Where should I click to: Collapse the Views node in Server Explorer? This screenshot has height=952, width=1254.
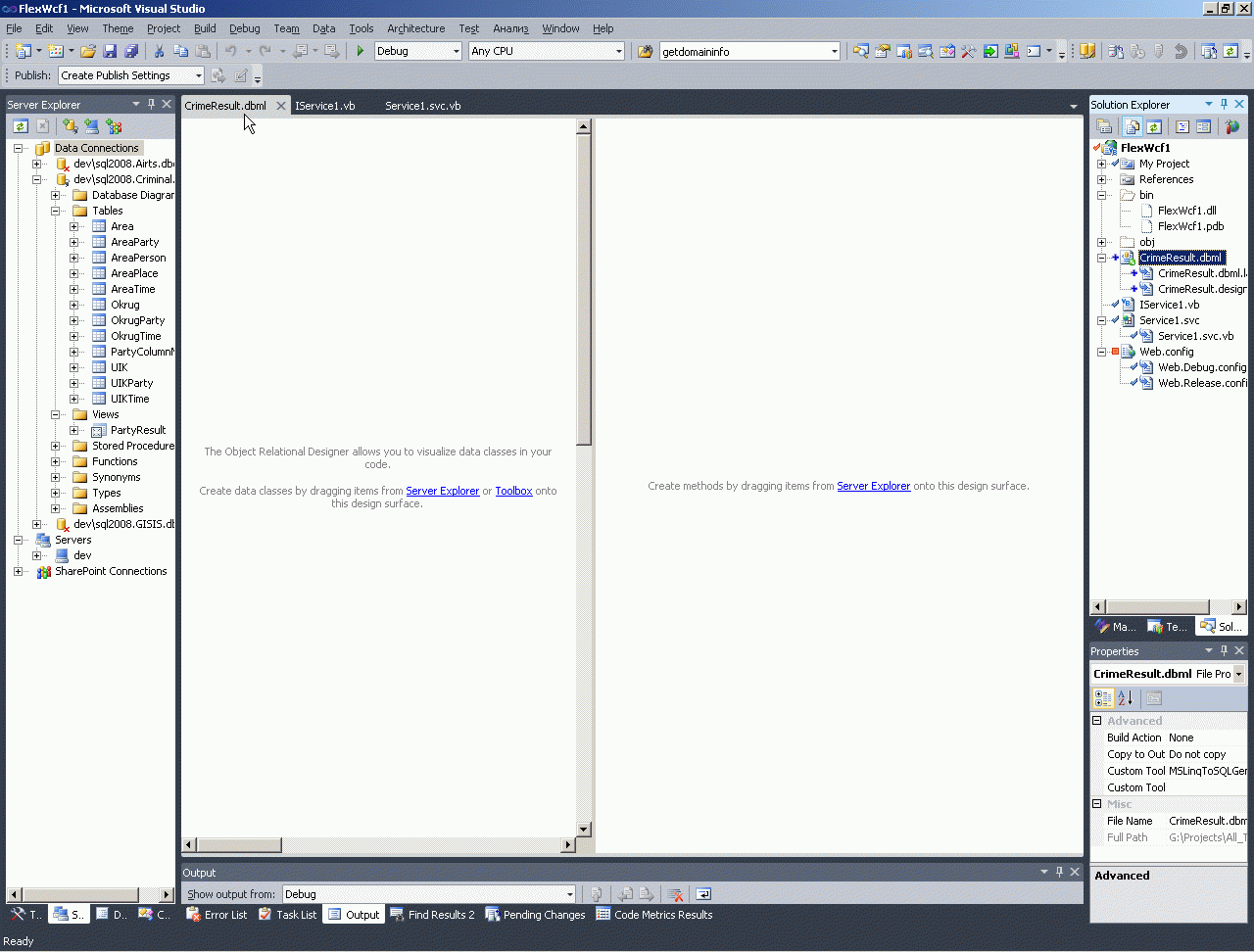pyautogui.click(x=56, y=414)
